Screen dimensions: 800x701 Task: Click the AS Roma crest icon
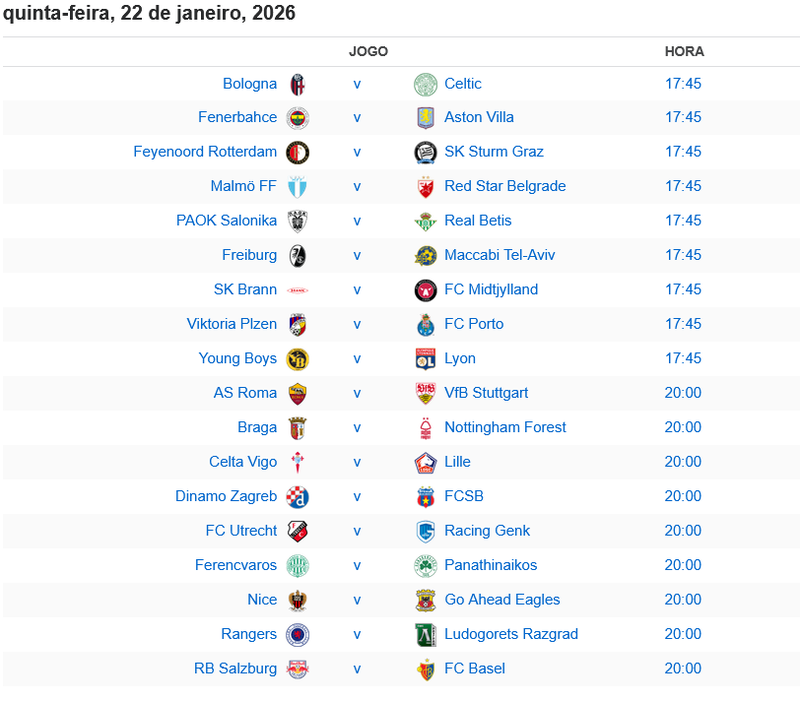pos(297,394)
